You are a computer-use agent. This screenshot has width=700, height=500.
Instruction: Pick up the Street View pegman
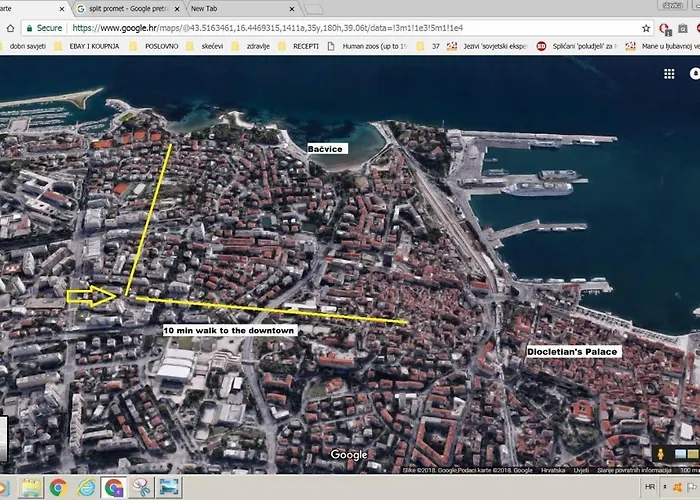[x=660, y=454]
